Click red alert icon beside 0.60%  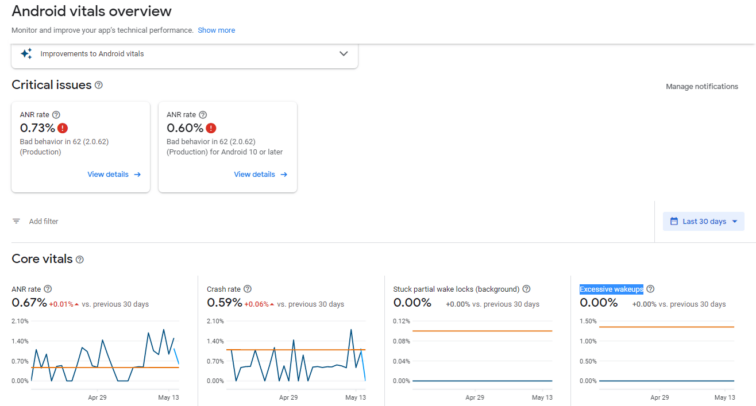click(211, 128)
